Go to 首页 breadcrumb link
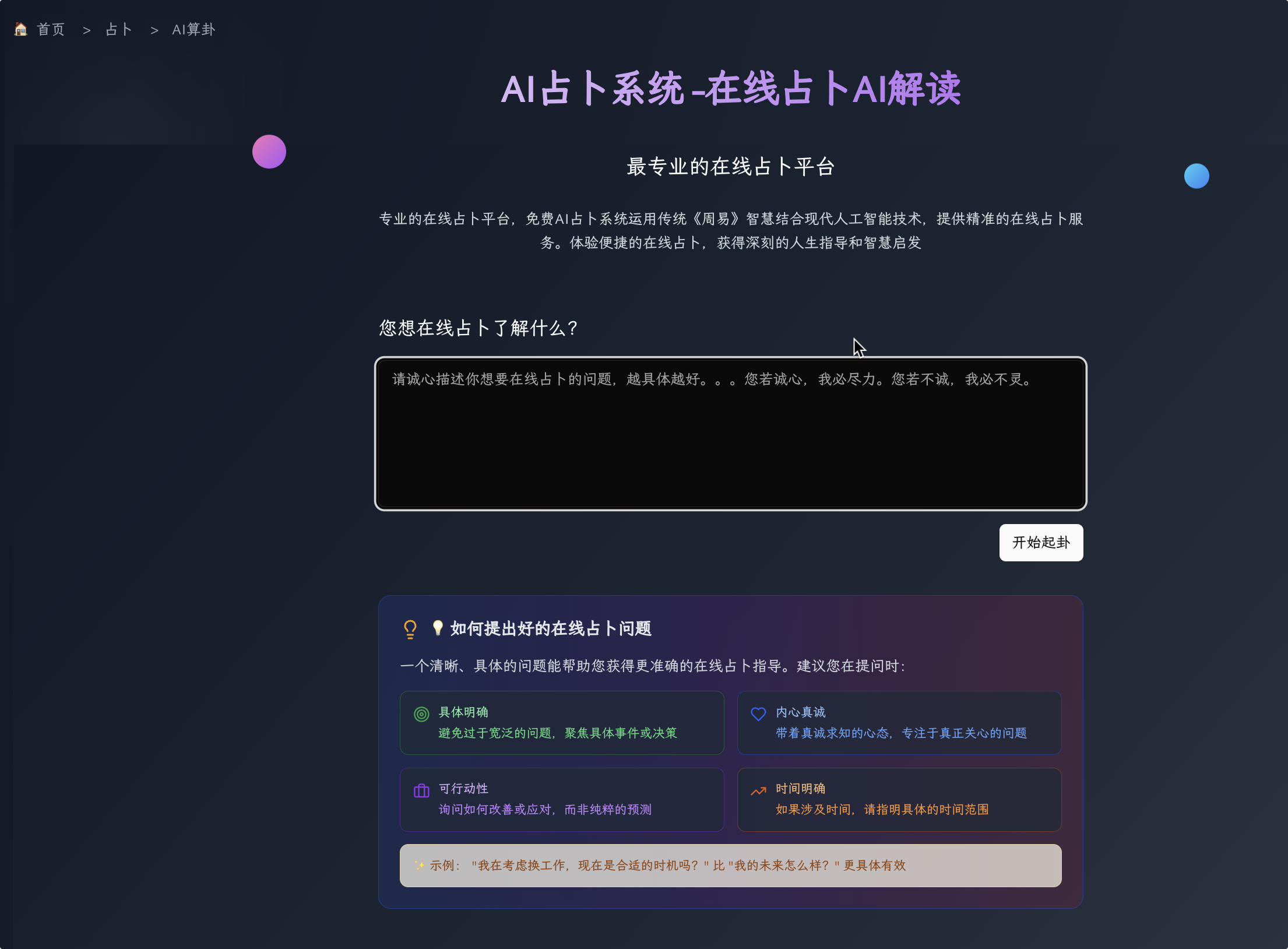The width and height of the screenshot is (1288, 949). click(x=51, y=29)
